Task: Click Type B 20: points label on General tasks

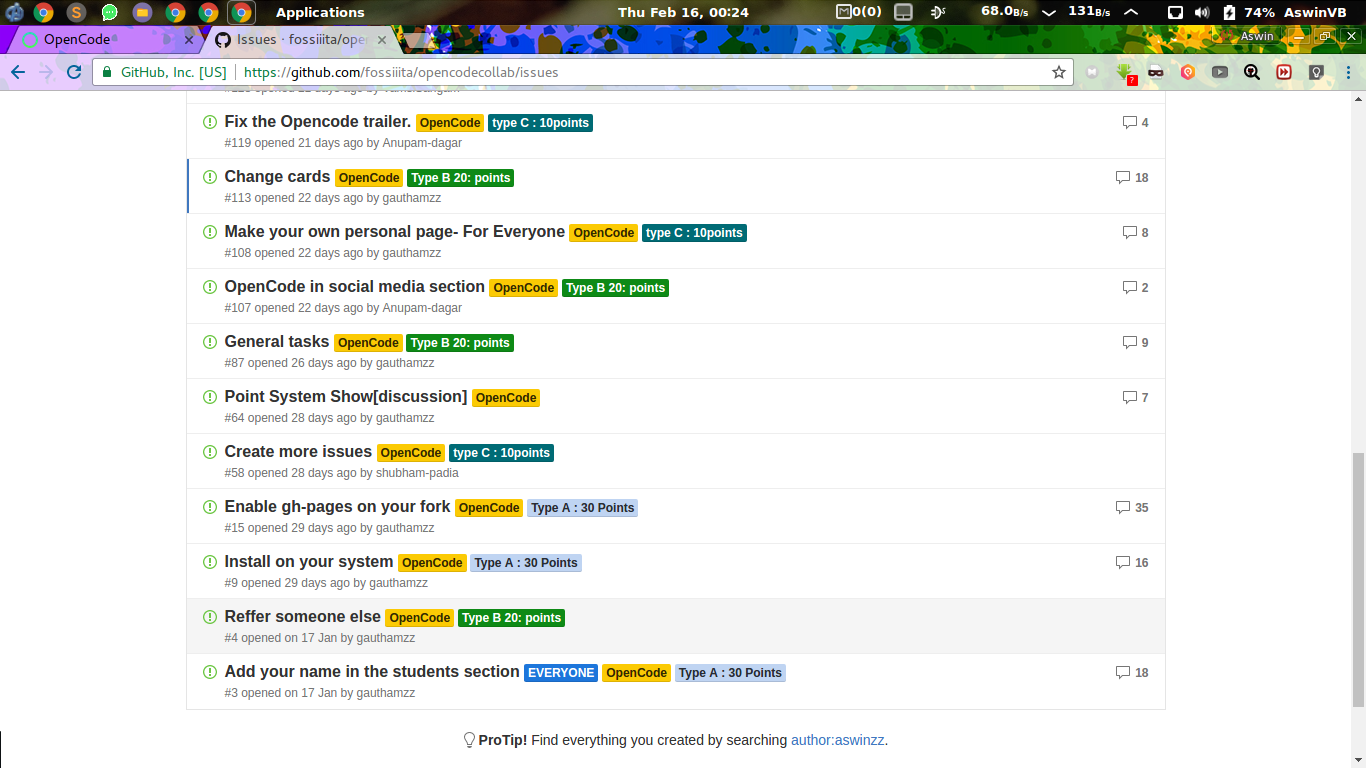Action: [x=460, y=343]
